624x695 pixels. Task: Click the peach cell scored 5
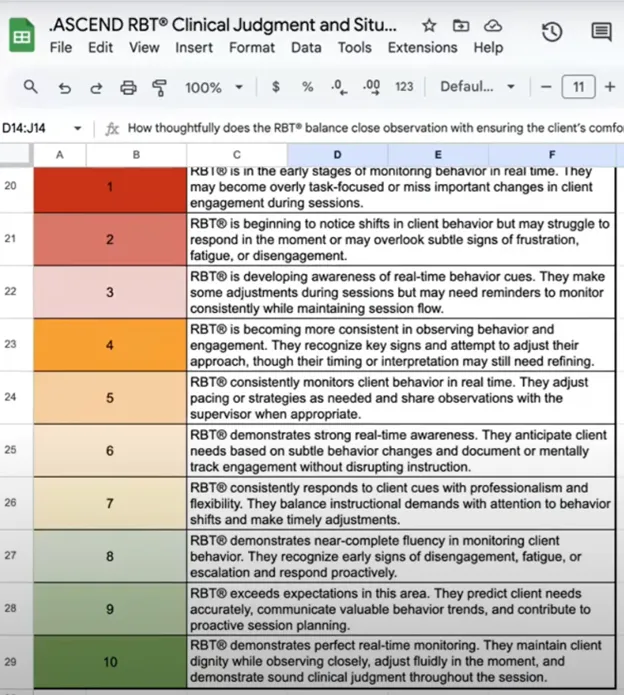pyautogui.click(x=110, y=398)
